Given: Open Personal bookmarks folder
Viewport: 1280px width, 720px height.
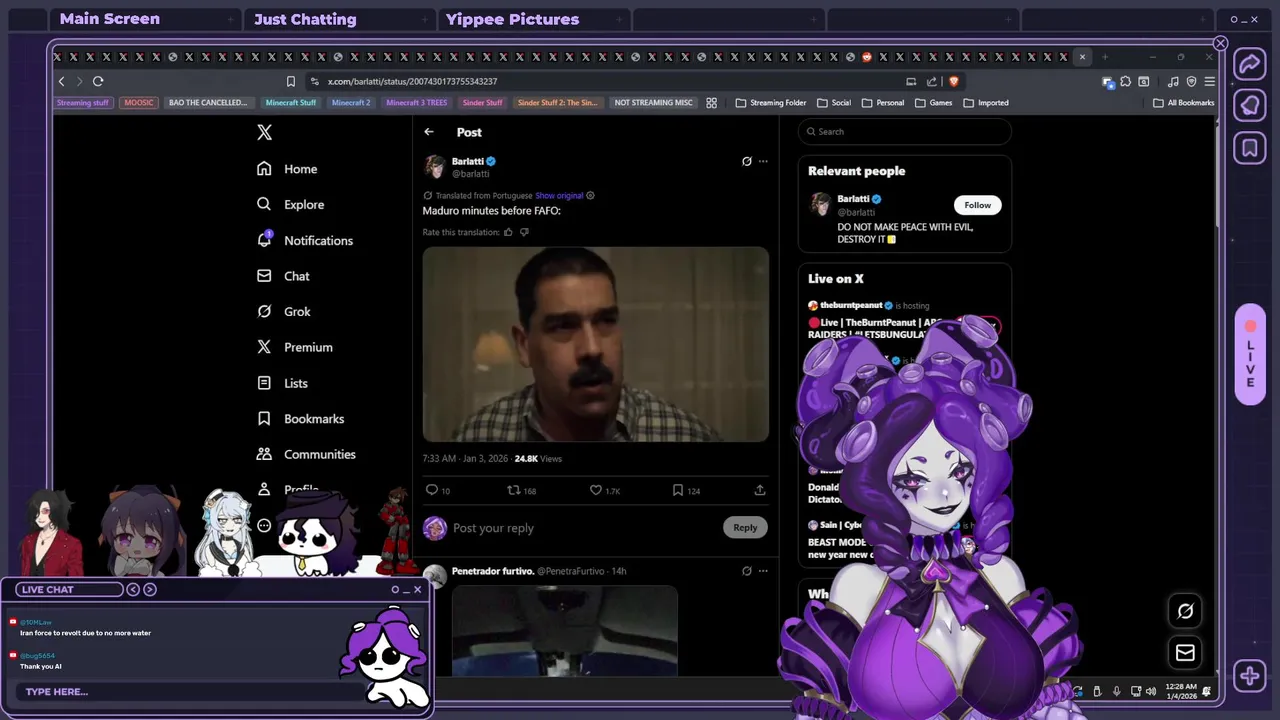Looking at the screenshot, I should point(883,102).
